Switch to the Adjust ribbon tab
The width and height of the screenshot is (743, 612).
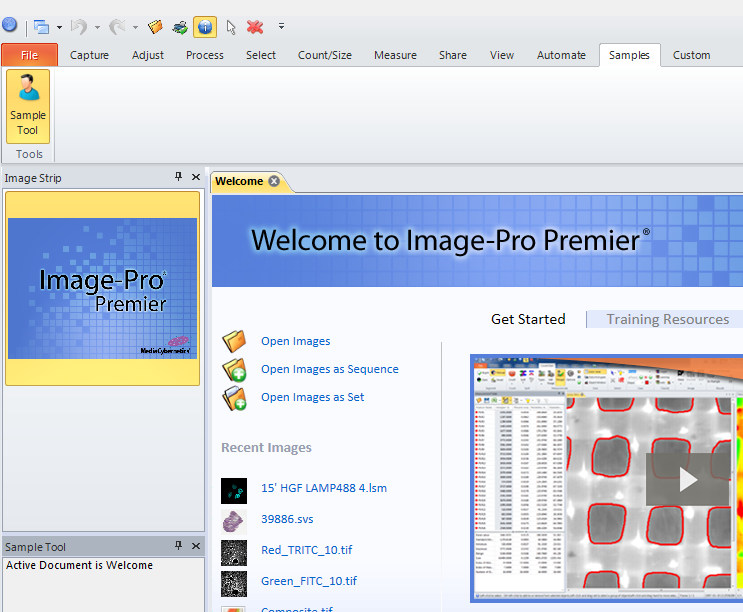[x=148, y=55]
